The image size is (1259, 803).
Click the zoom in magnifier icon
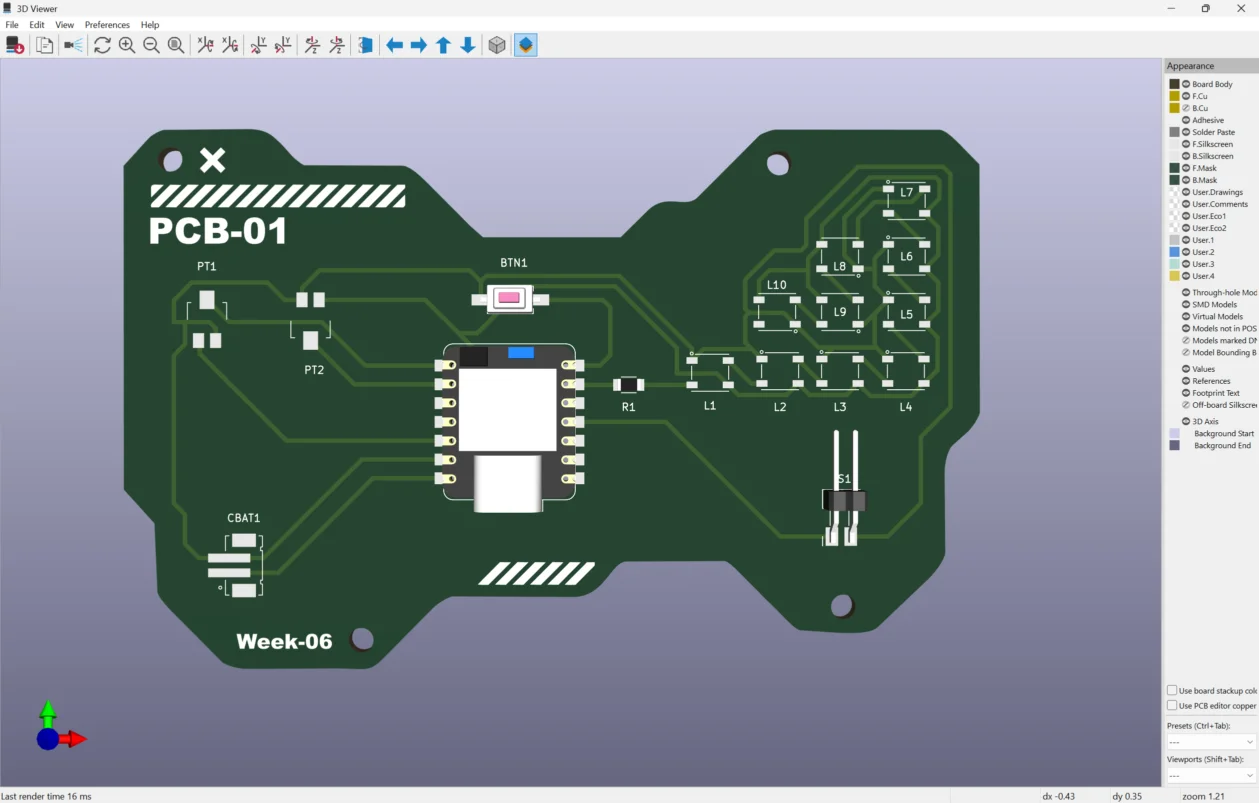[127, 45]
